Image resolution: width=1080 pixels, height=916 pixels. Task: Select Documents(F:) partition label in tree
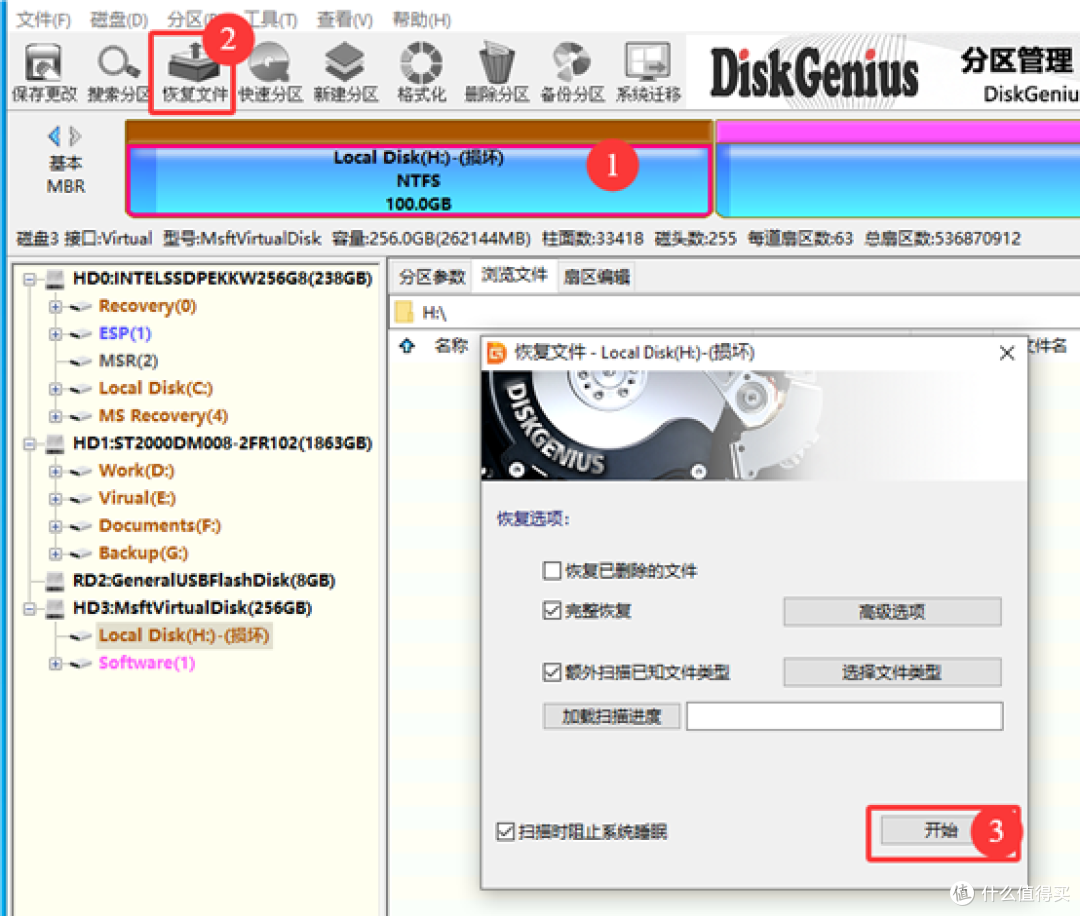point(160,527)
